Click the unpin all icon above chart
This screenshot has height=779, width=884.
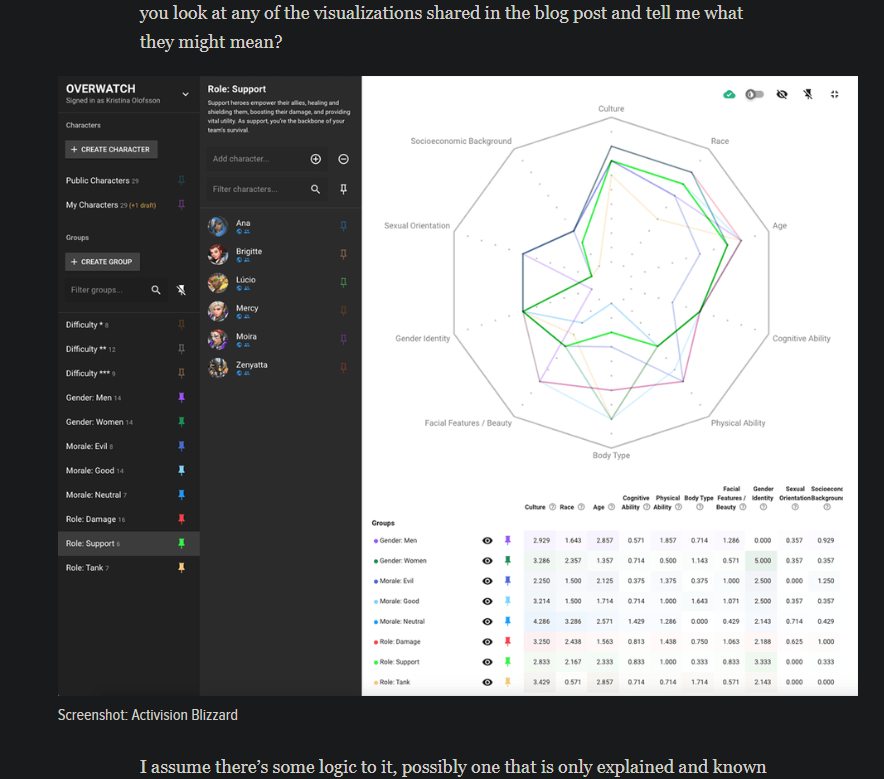coord(808,94)
